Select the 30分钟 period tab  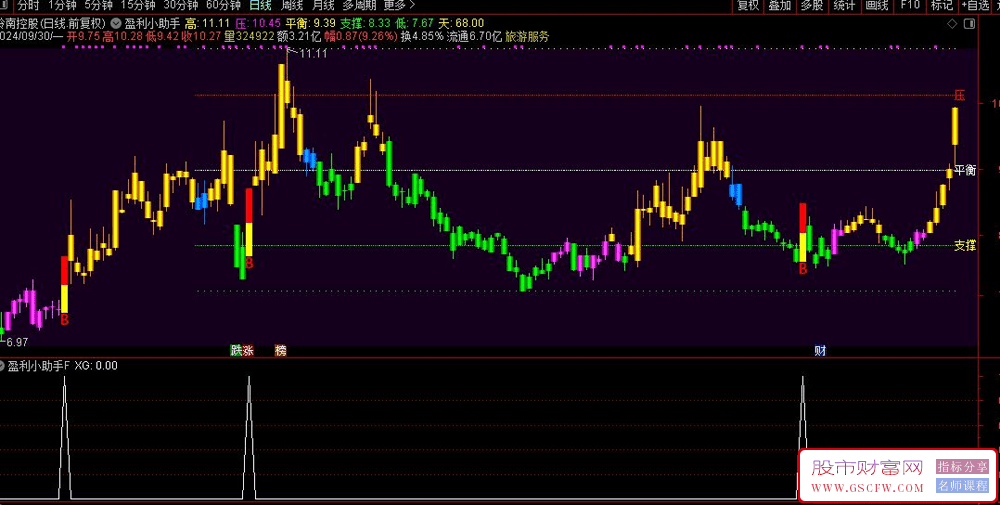coord(180,6)
